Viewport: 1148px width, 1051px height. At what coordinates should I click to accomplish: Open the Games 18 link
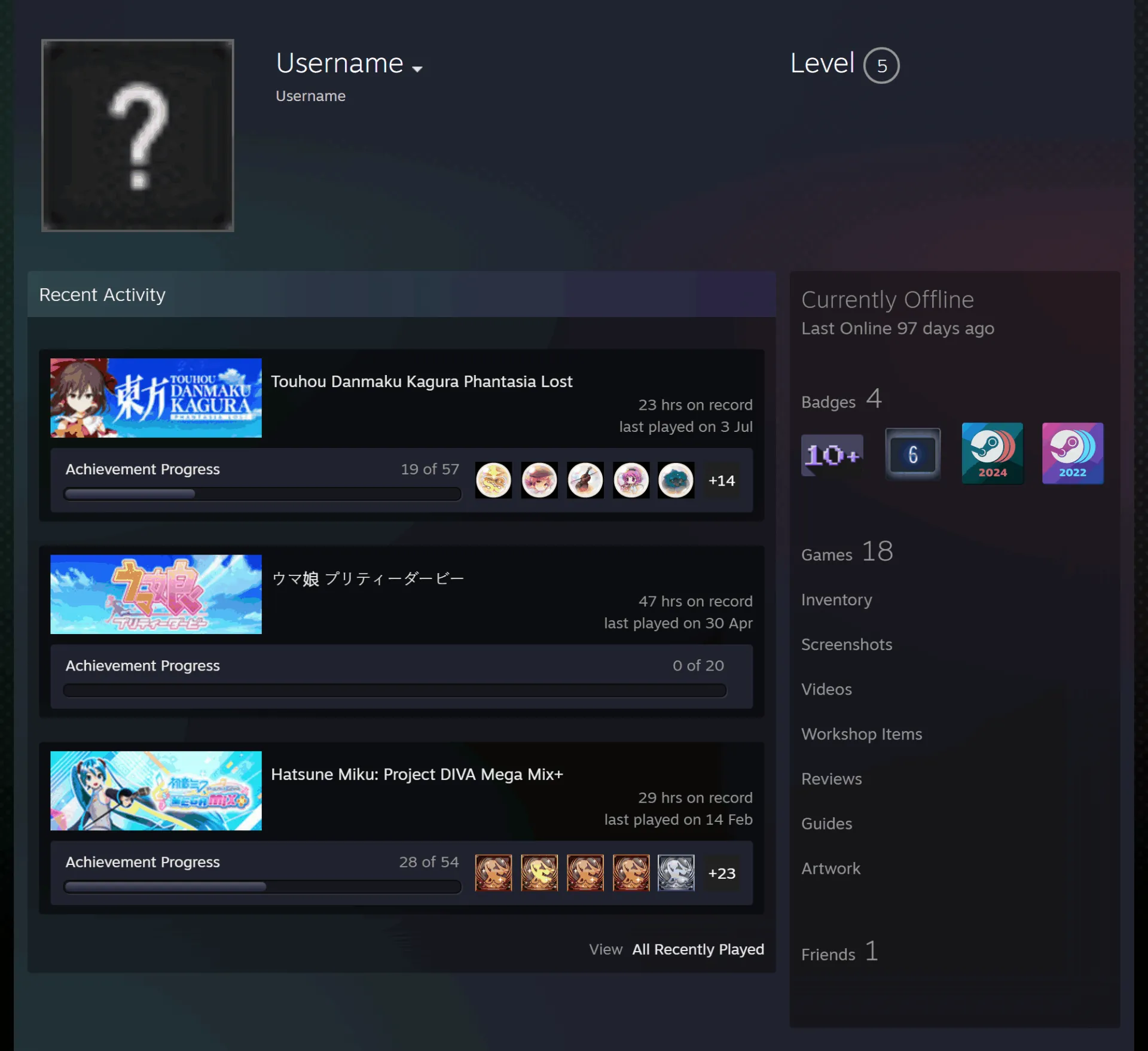(847, 552)
